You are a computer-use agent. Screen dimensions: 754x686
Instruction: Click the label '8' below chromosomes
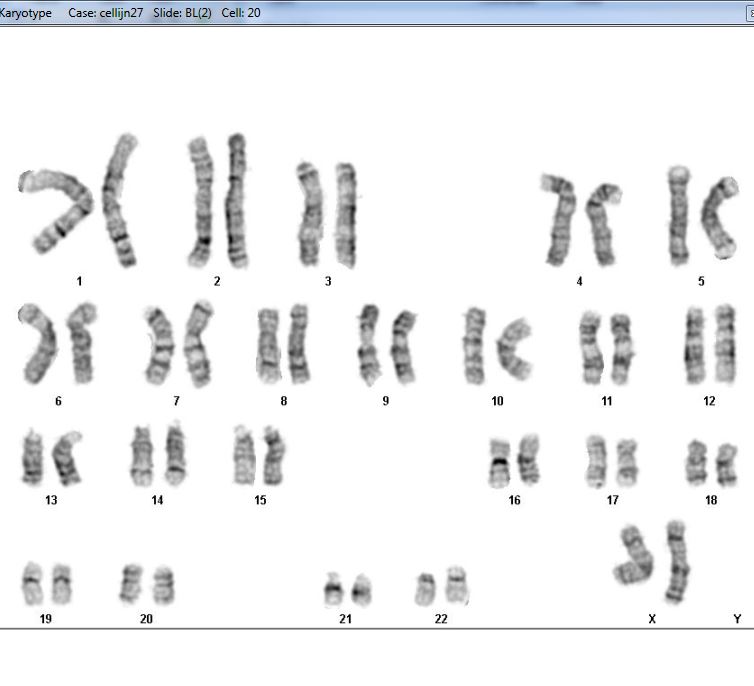coord(284,401)
